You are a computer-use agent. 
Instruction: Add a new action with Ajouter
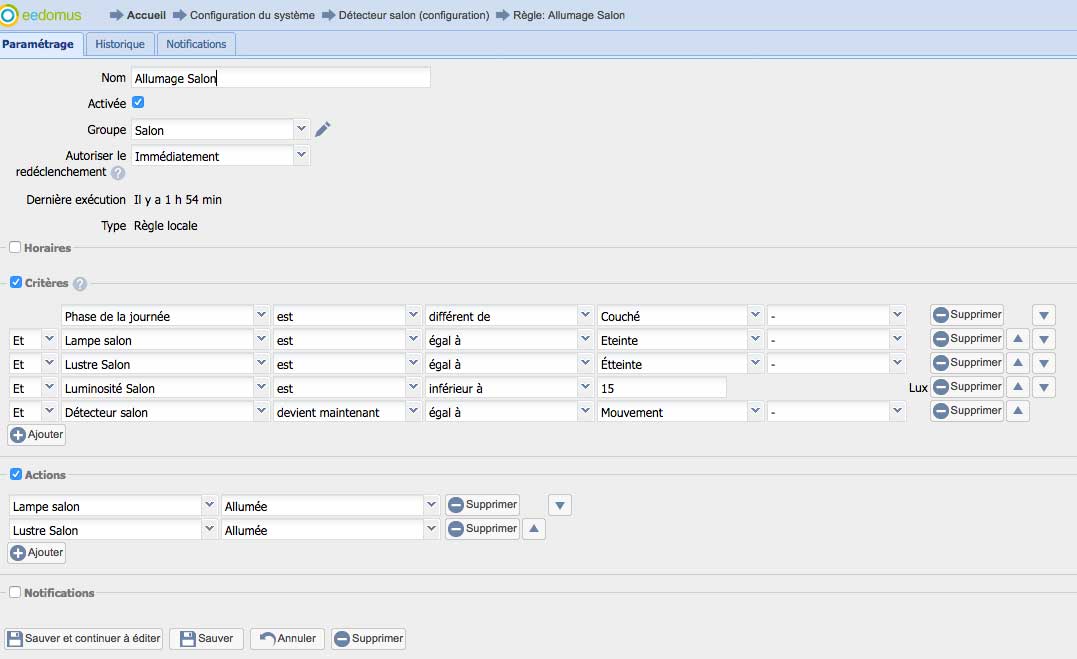click(x=37, y=553)
